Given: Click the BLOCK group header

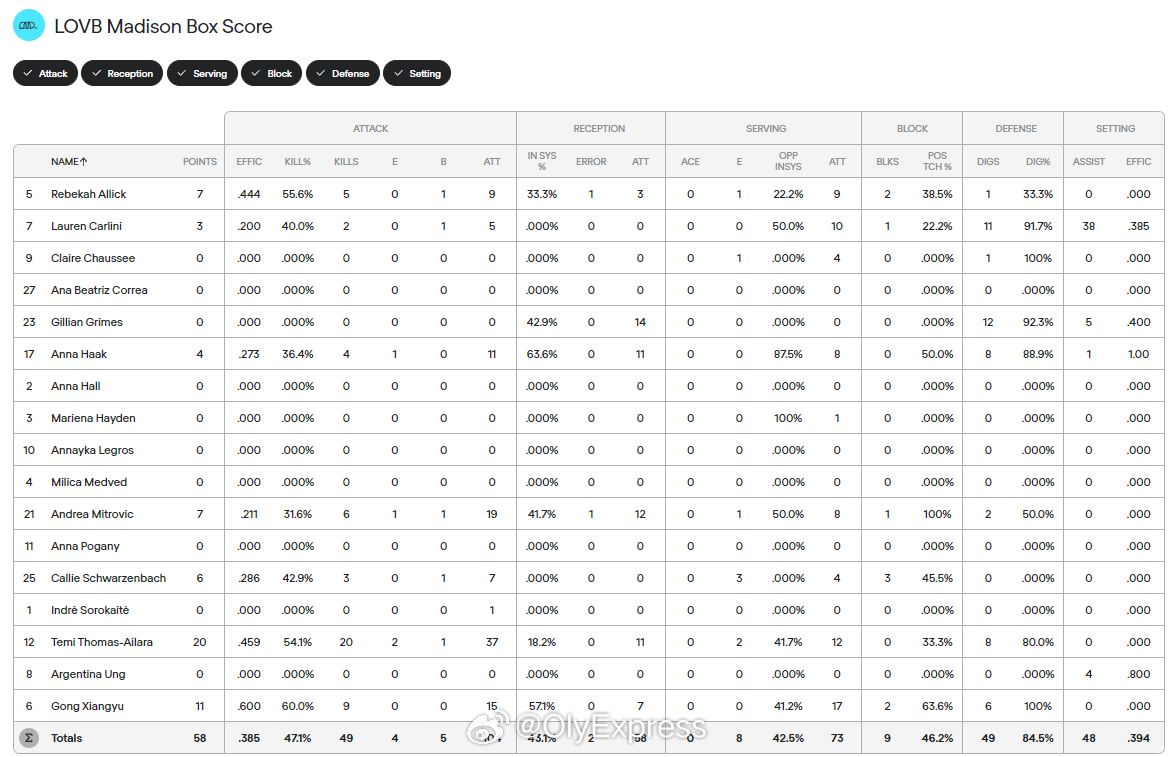Looking at the screenshot, I should pyautogui.click(x=912, y=128).
